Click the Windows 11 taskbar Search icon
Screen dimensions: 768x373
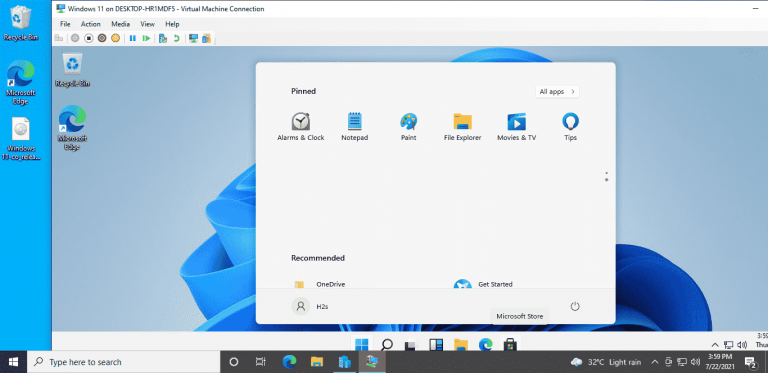click(387, 344)
